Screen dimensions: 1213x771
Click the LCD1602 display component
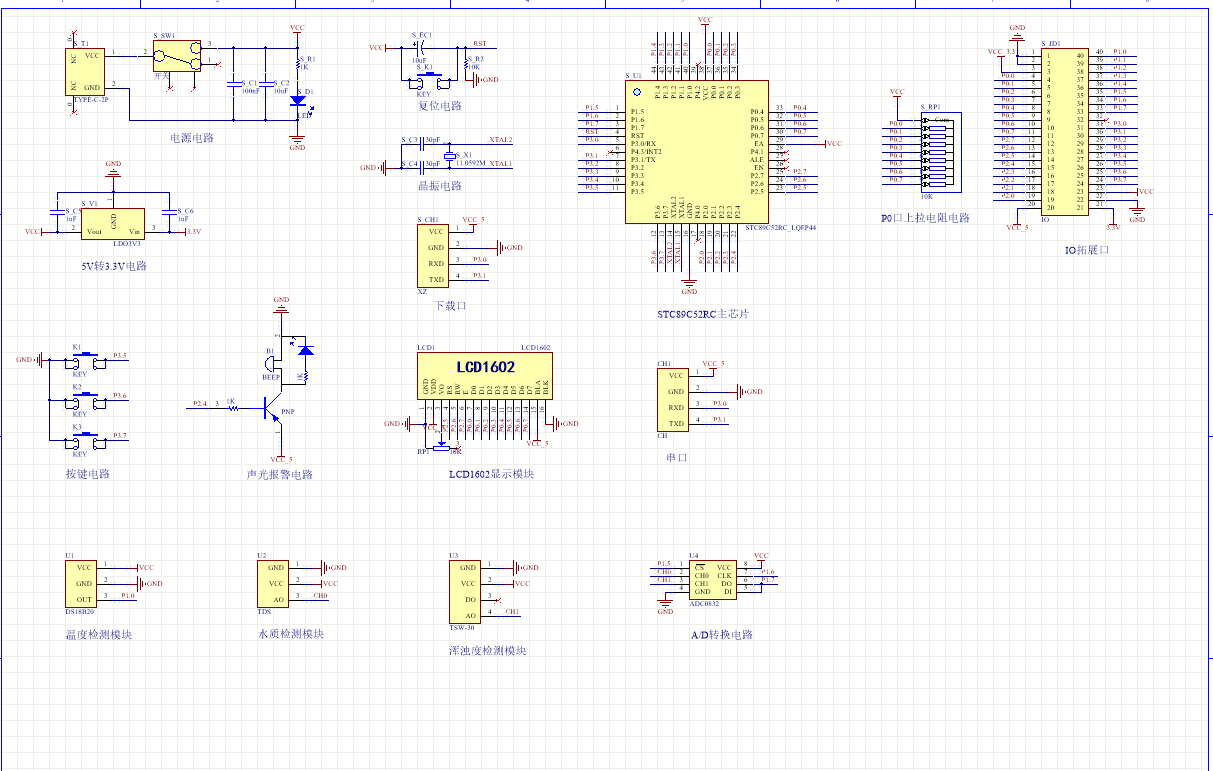tap(485, 375)
